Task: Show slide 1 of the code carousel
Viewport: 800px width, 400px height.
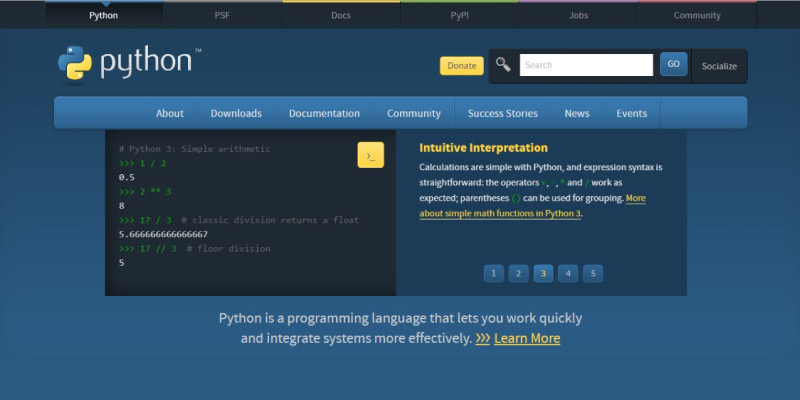Action: click(x=493, y=273)
